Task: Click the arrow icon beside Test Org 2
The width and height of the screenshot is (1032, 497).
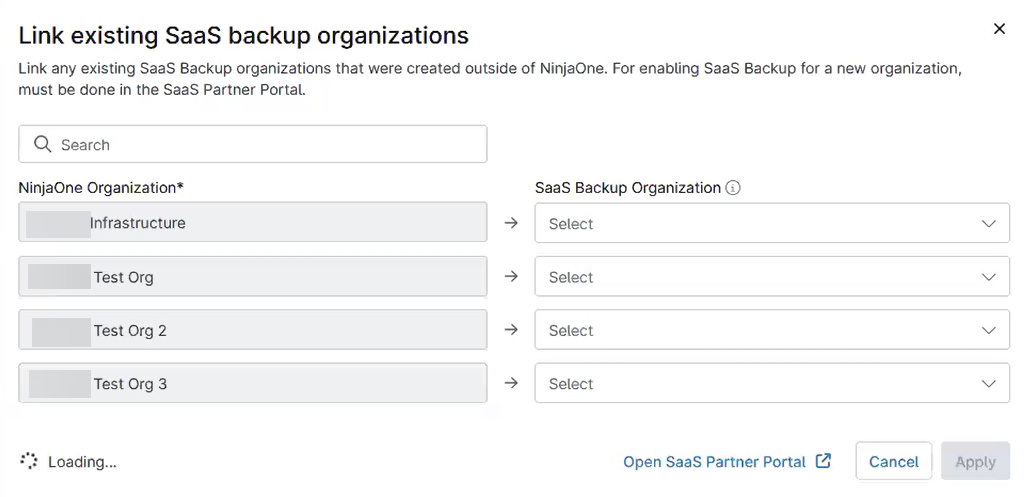Action: coord(511,330)
